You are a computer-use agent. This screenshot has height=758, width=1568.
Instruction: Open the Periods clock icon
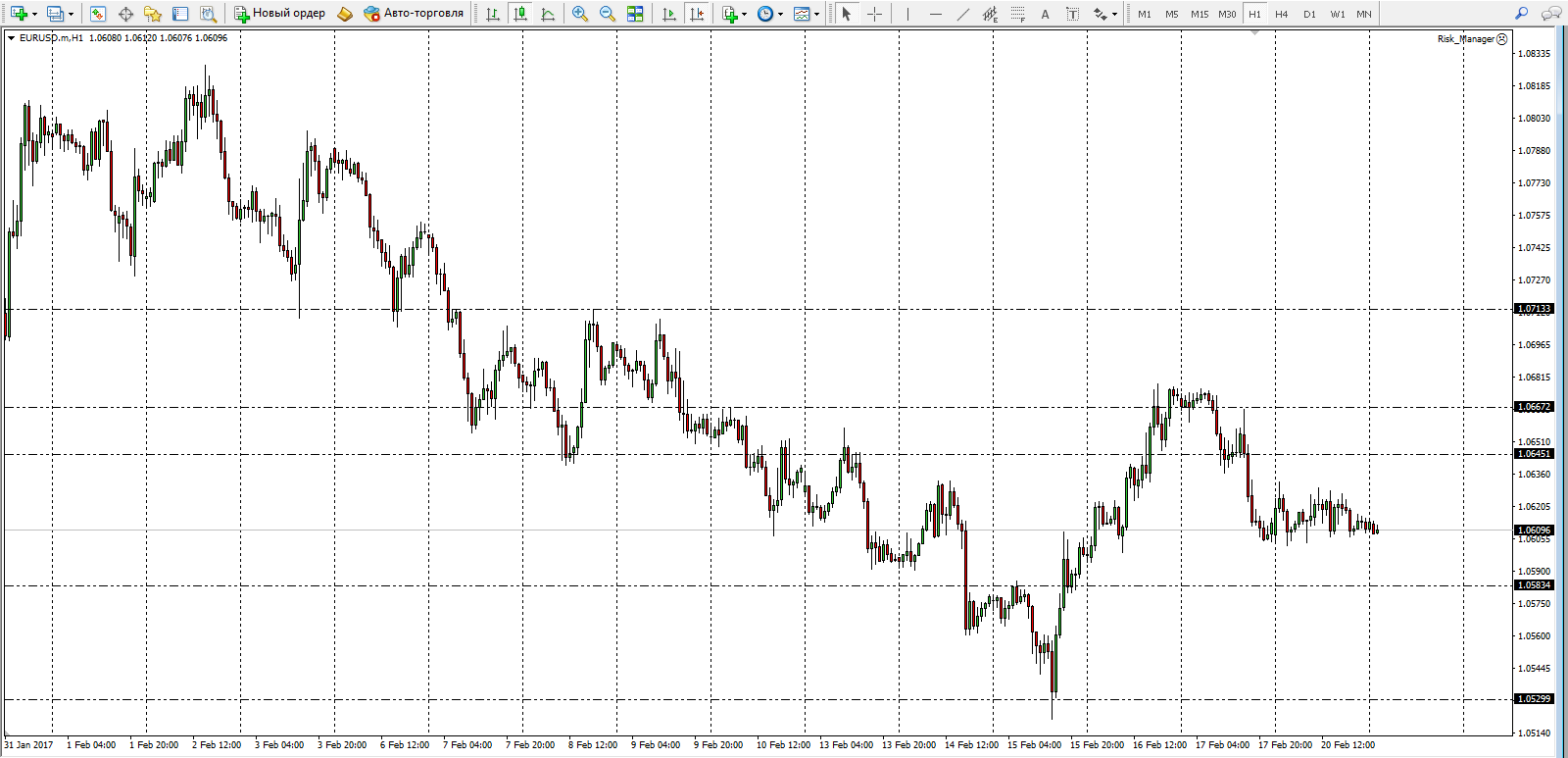coord(765,14)
